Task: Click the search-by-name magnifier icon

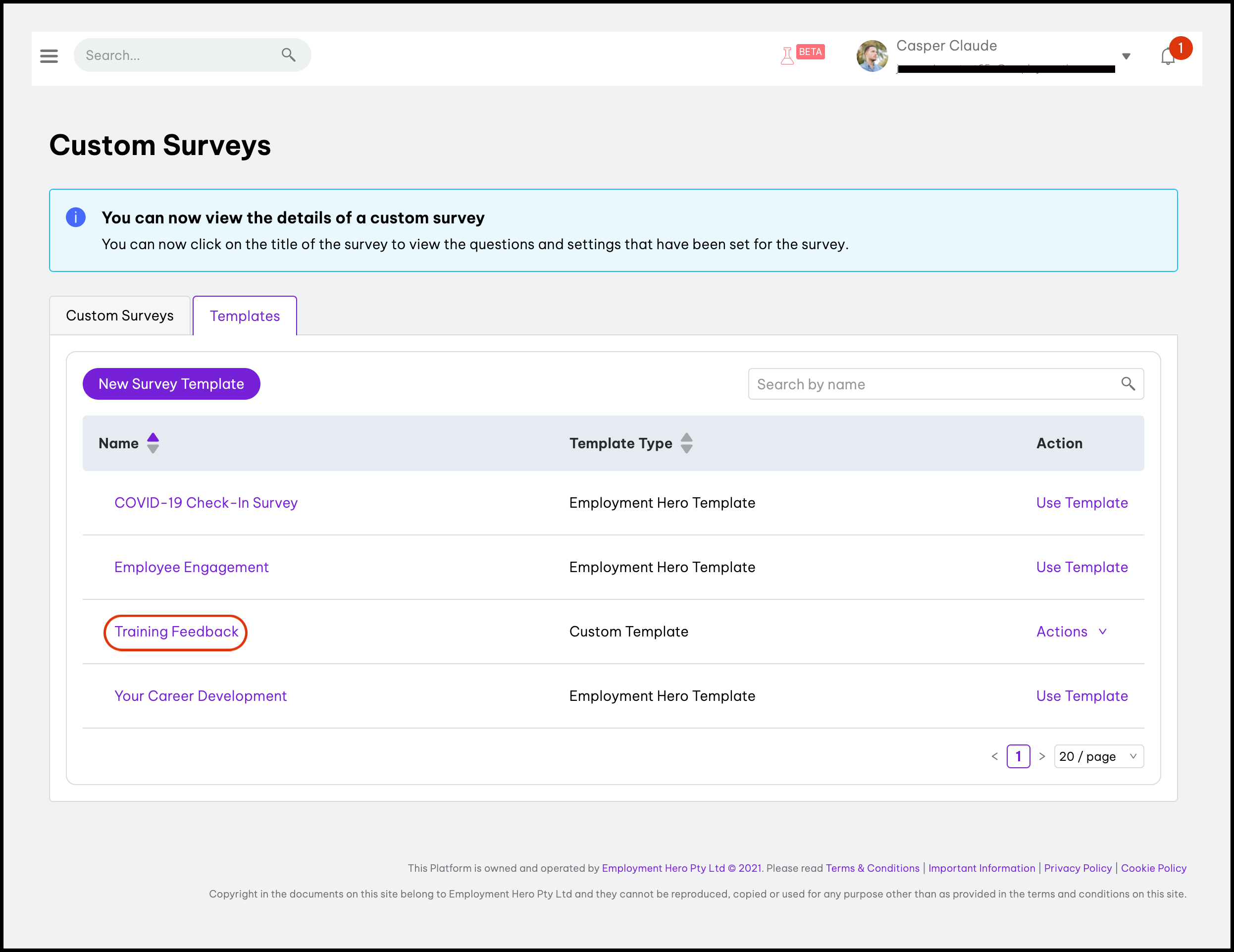Action: pyautogui.click(x=1128, y=384)
